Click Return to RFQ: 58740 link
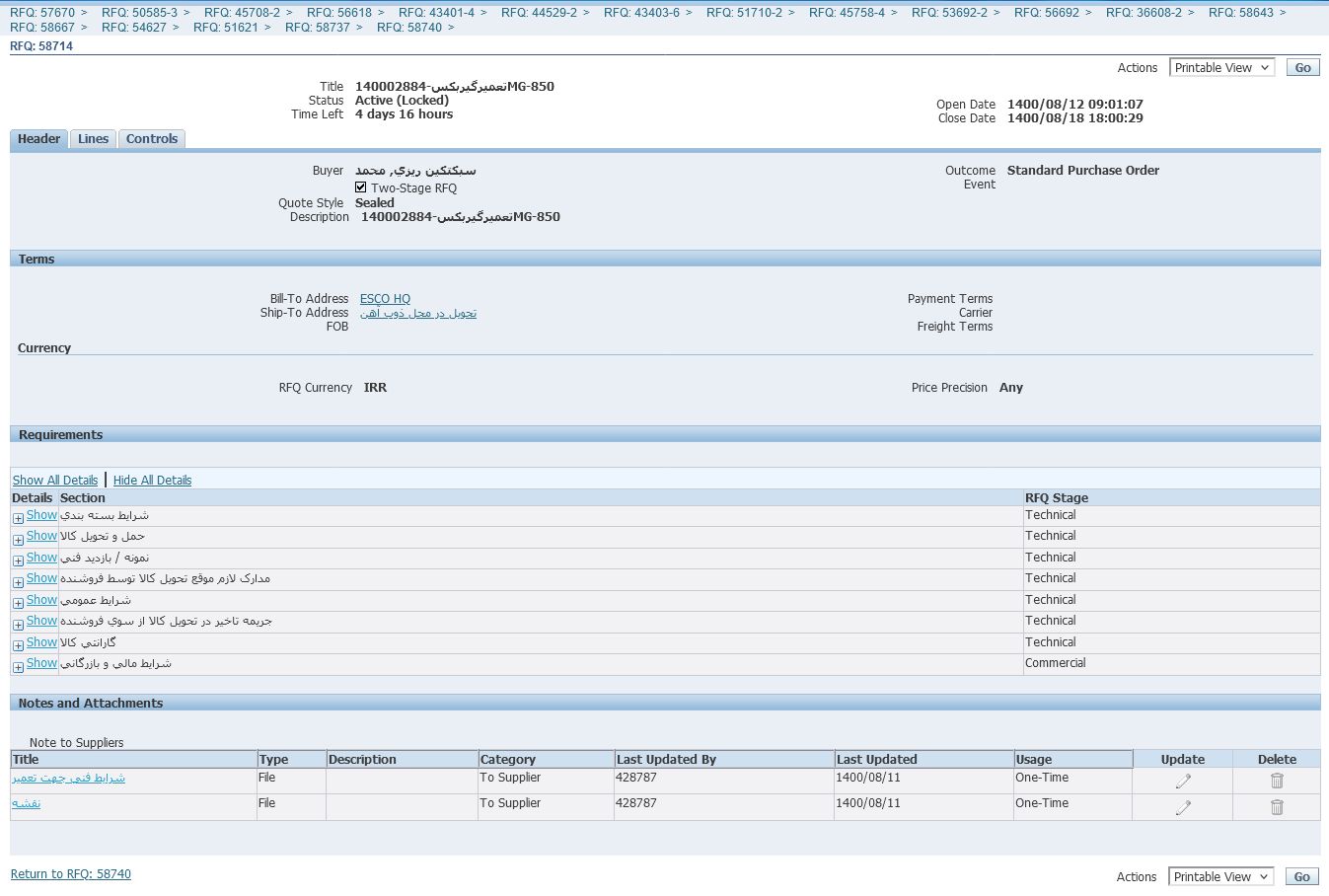 (71, 874)
